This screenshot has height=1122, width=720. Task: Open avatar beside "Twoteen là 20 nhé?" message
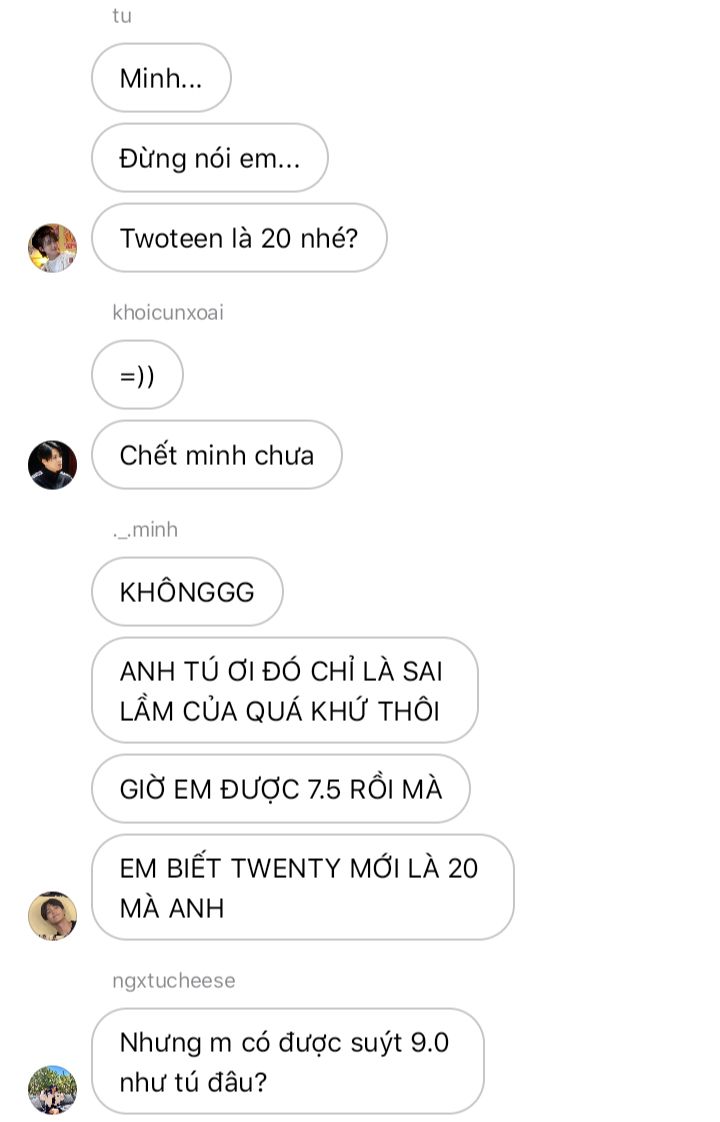click(x=52, y=248)
